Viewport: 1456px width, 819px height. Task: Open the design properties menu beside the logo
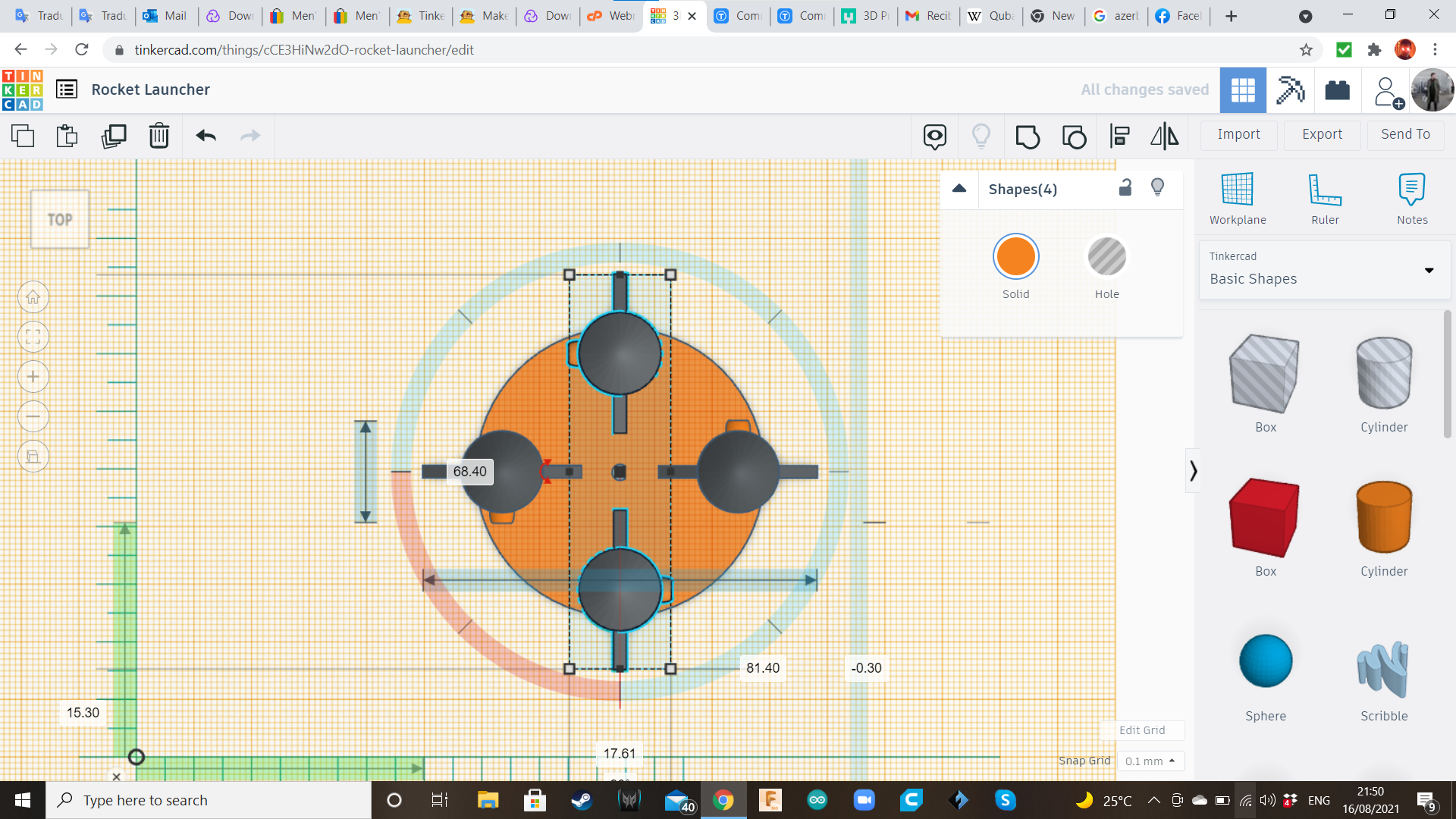pos(67,89)
